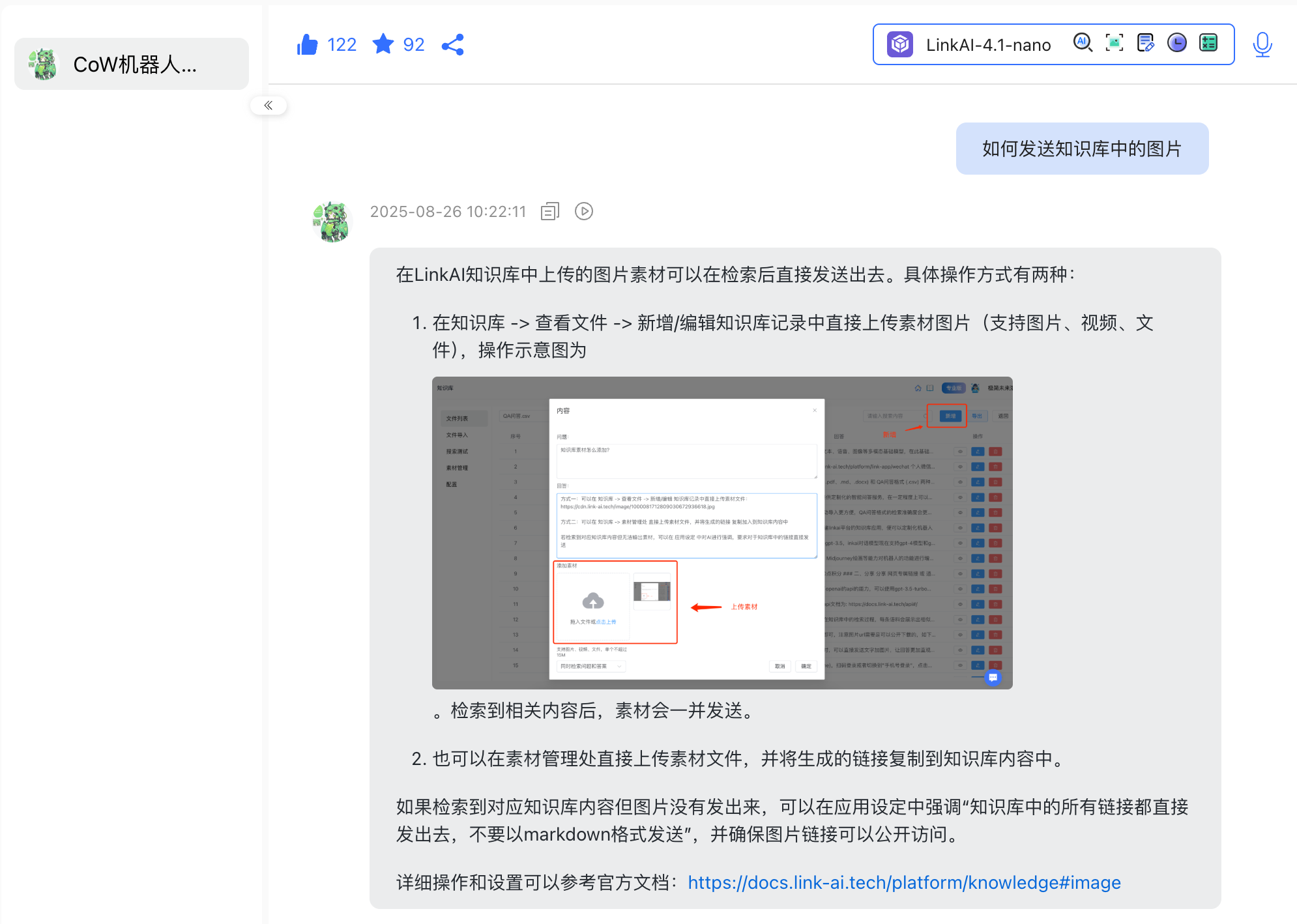
Task: Open the AI search magnifier plugin
Action: pyautogui.click(x=1083, y=43)
